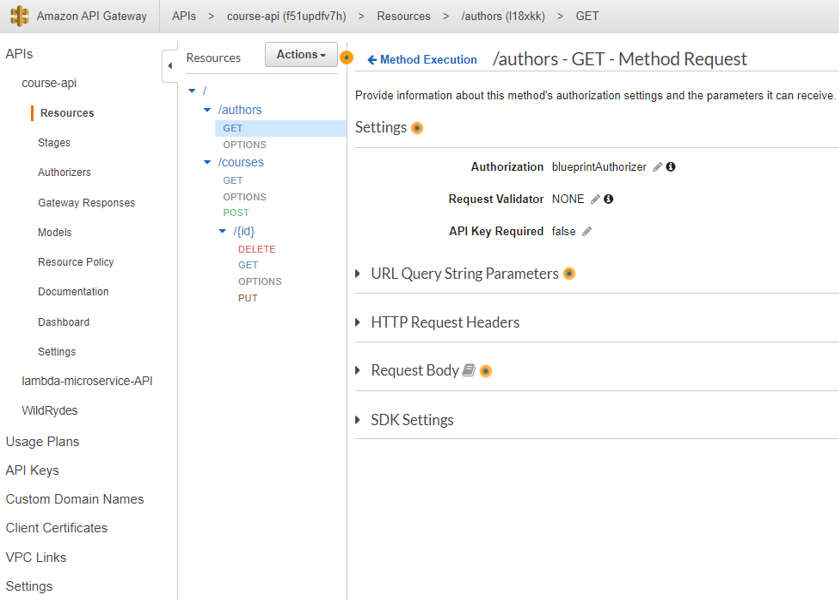The height and width of the screenshot is (600, 839).
Task: Click the orange hint dot beside Actions
Action: [x=347, y=57]
